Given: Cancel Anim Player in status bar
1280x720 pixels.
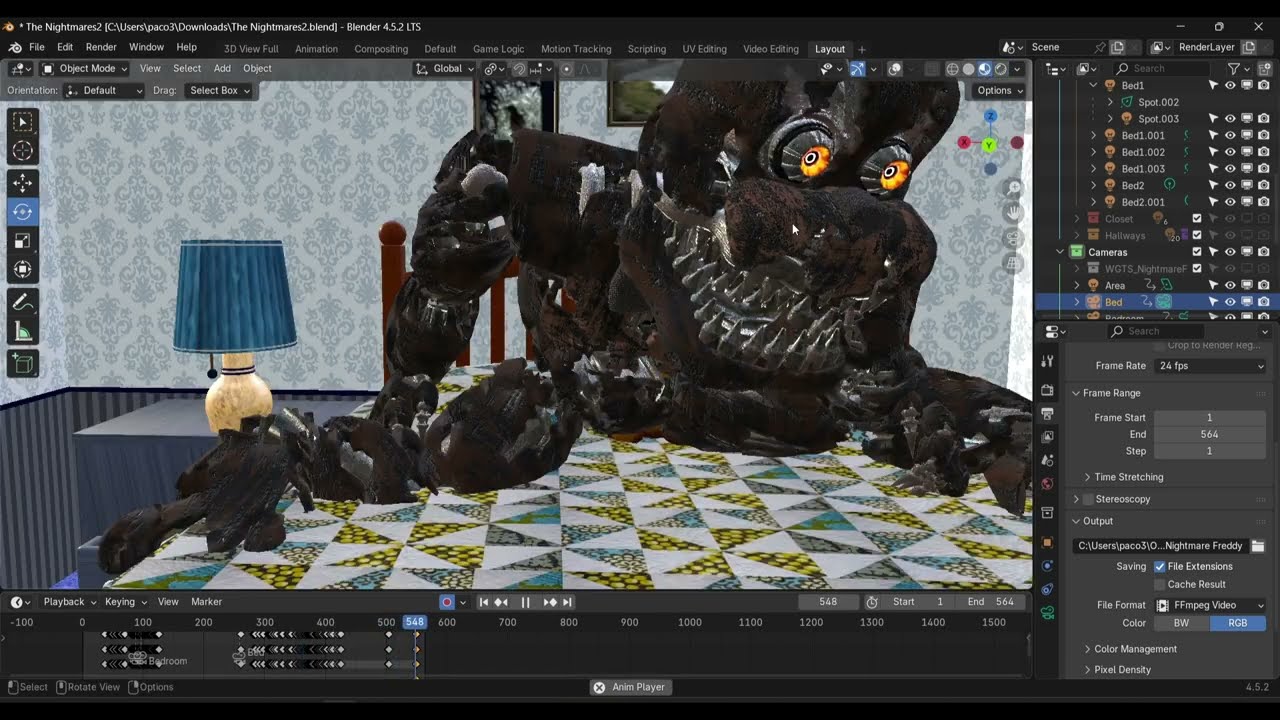Looking at the screenshot, I should point(599,687).
